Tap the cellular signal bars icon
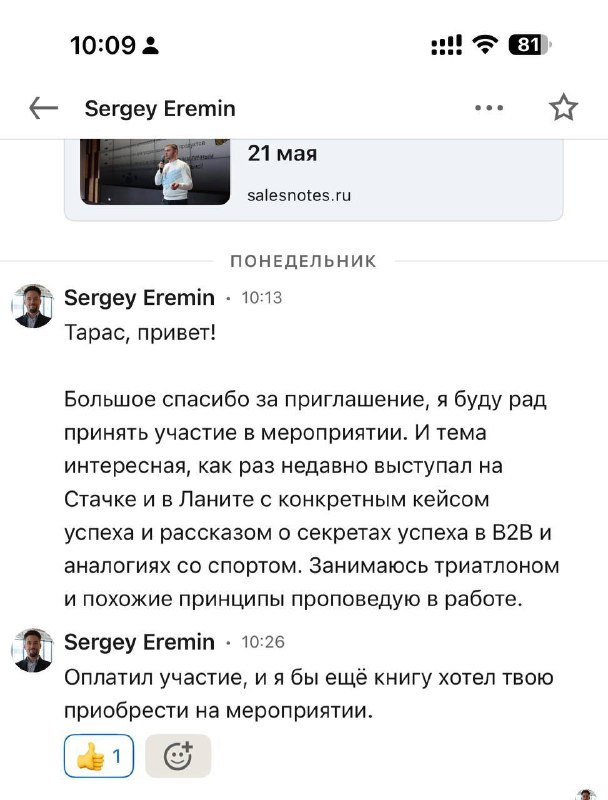Screen dimensions: 608x800 click(446, 45)
